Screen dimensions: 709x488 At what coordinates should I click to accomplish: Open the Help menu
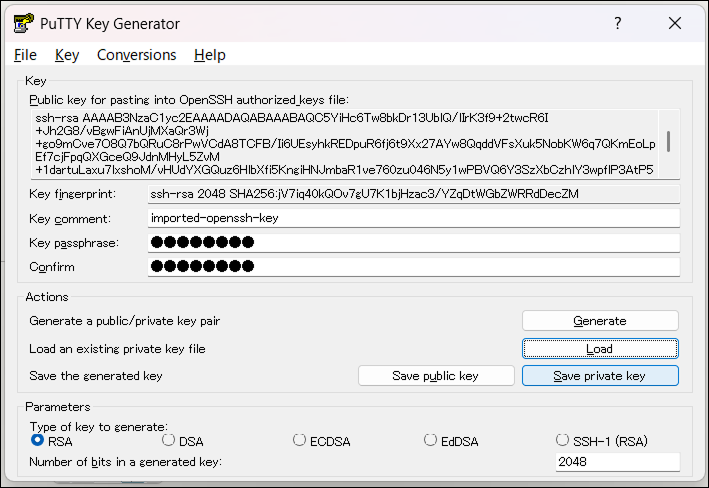pyautogui.click(x=209, y=55)
